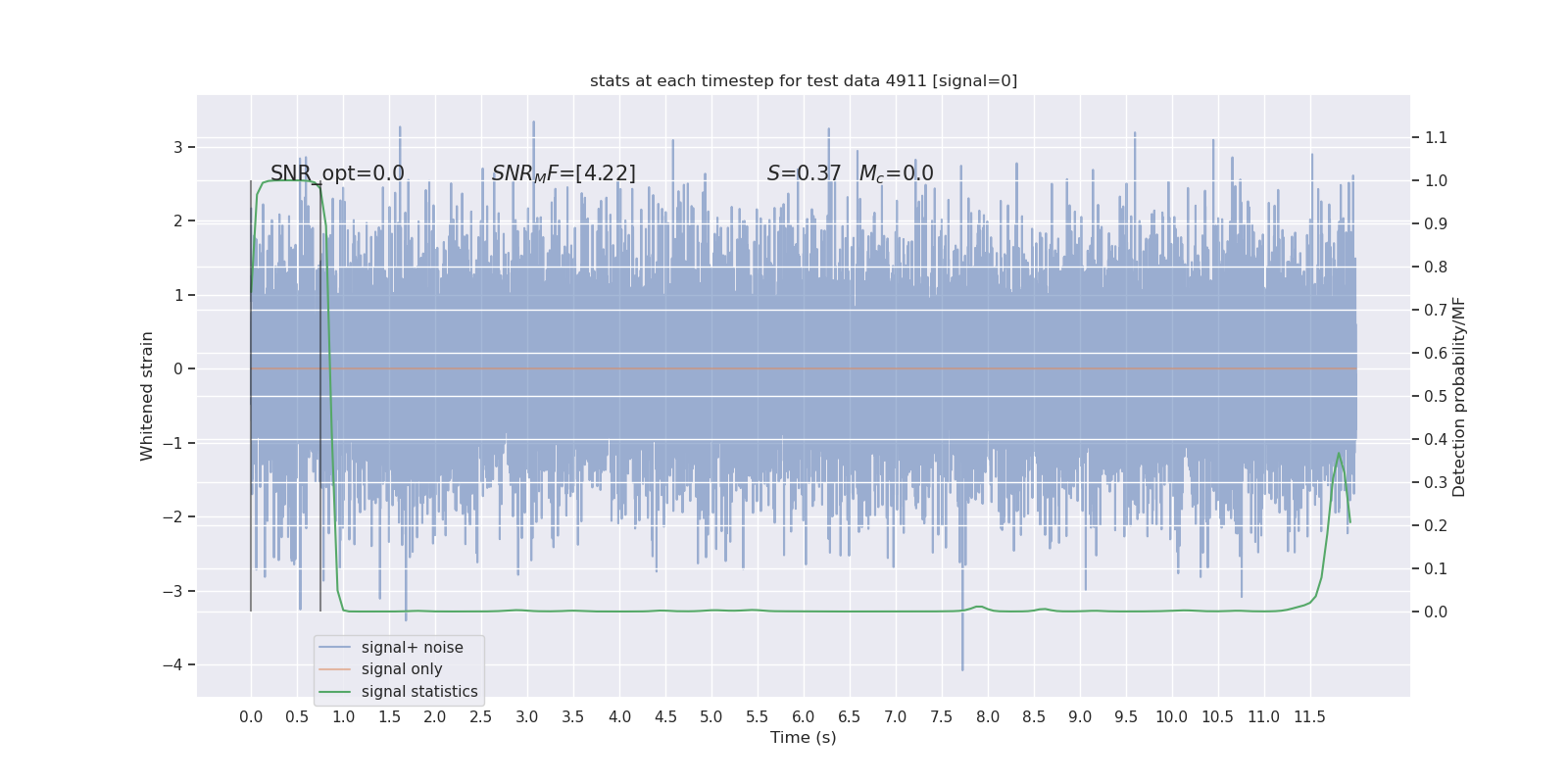Click the plot title mentioning test data 4911
The height and width of the screenshot is (784, 1568).
pos(804,80)
